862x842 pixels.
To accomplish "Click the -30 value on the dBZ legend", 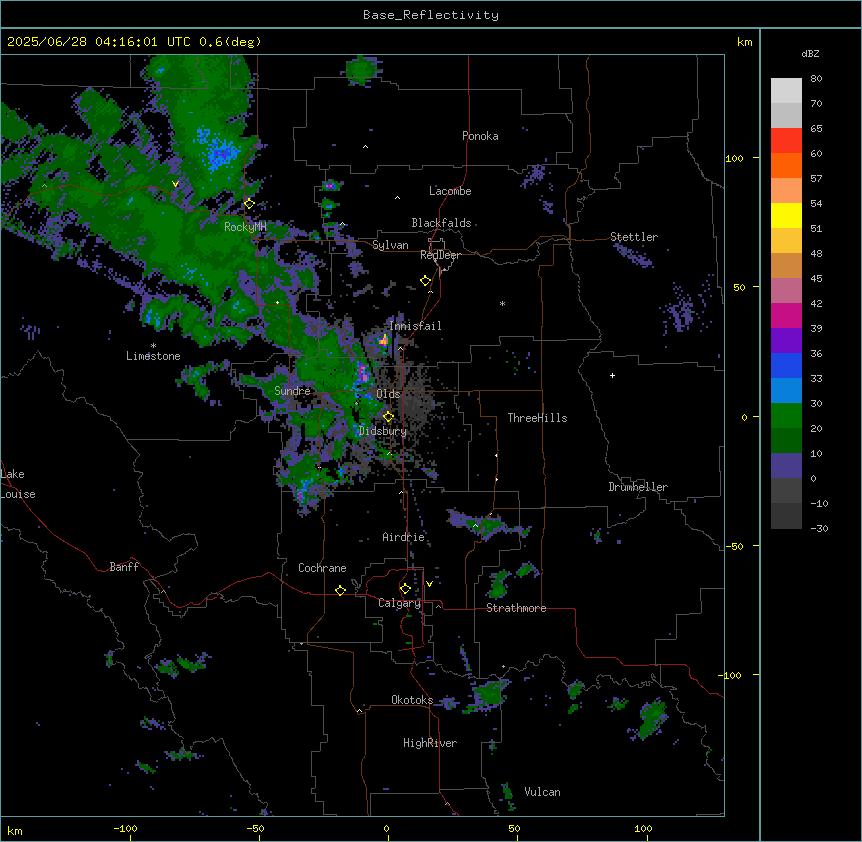I will tap(819, 528).
